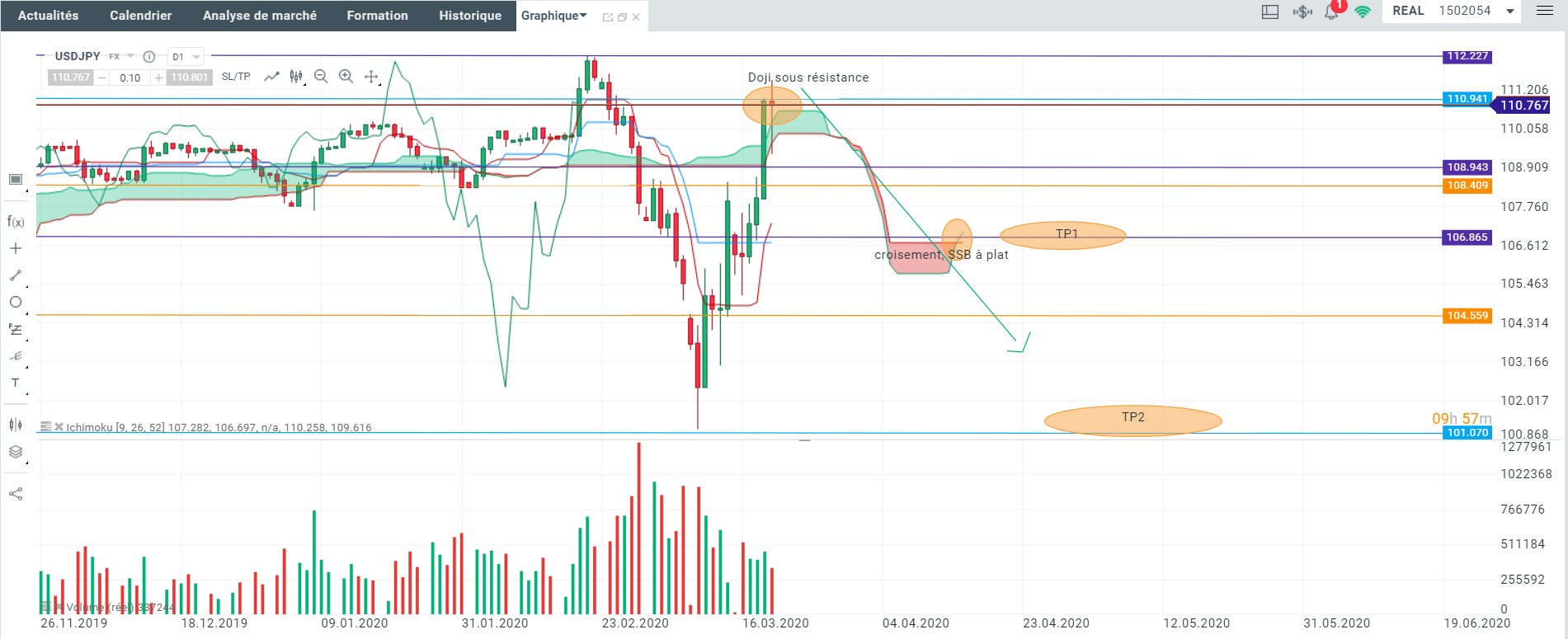Screen dimensions: 1568x639
Task: Select the pitchfork fan tool
Action: point(16,356)
